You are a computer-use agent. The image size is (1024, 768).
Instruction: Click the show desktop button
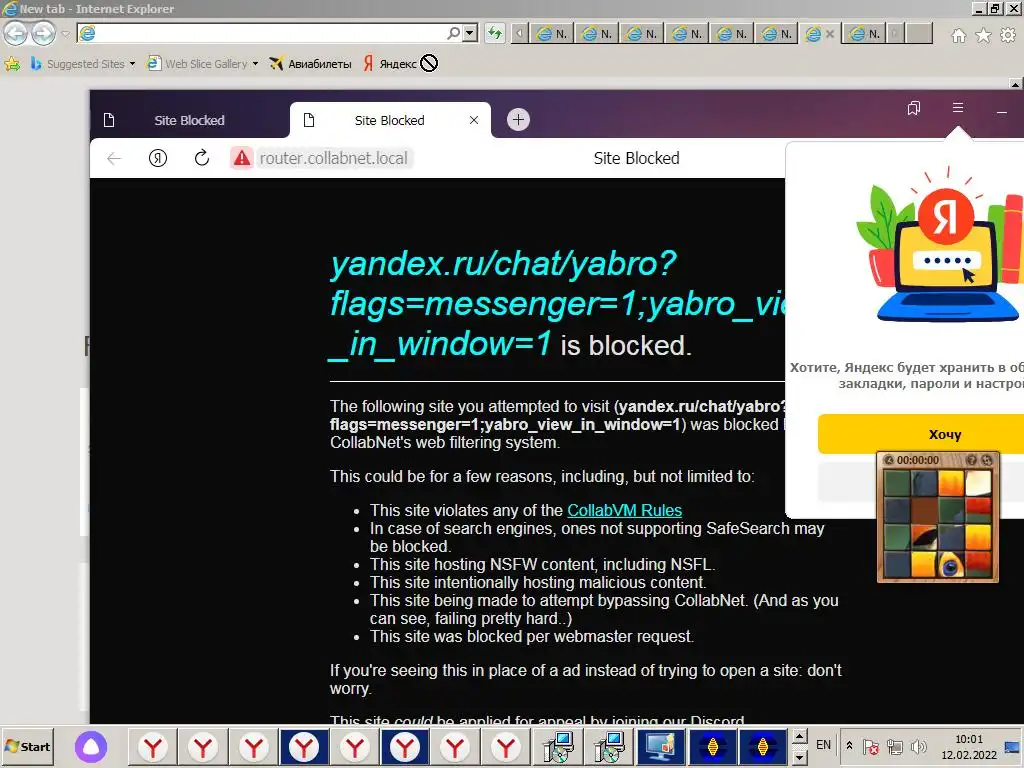[x=1013, y=746]
